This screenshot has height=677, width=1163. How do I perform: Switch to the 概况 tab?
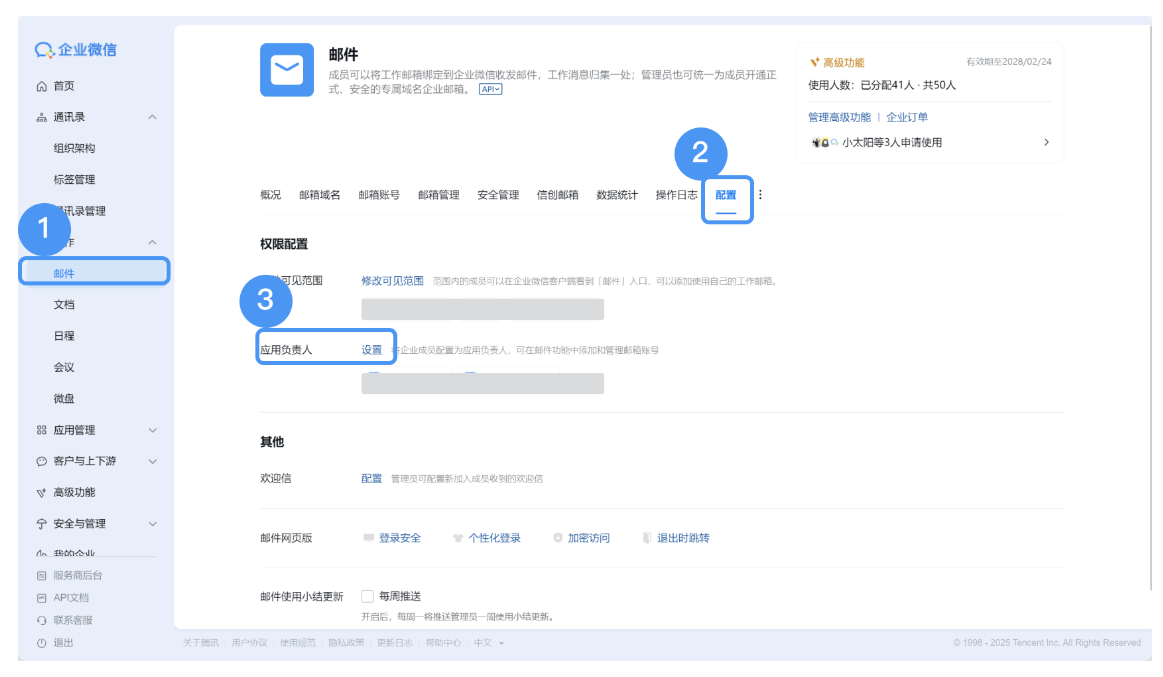(x=269, y=195)
